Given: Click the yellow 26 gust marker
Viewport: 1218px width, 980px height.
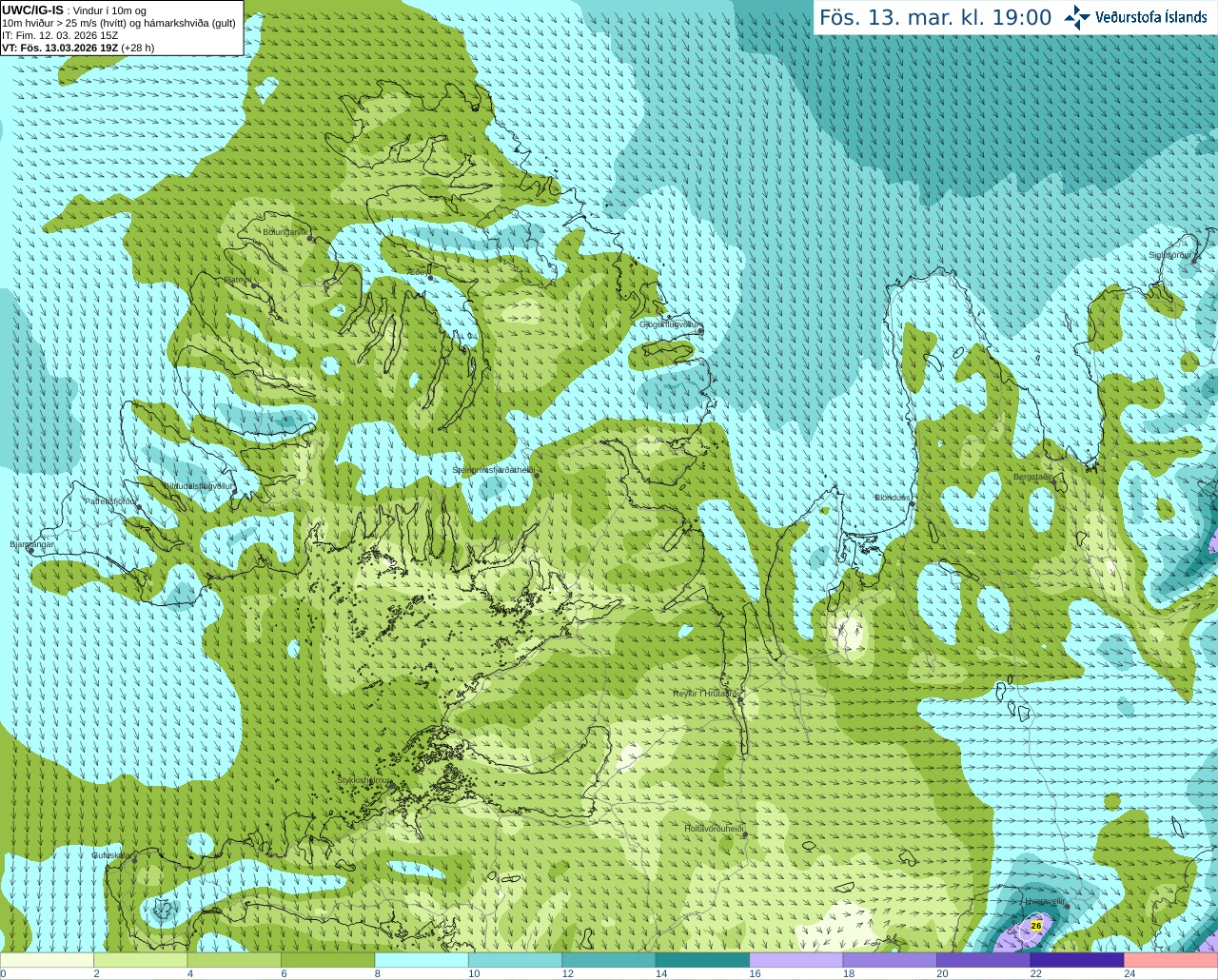Looking at the screenshot, I should pos(1036,925).
